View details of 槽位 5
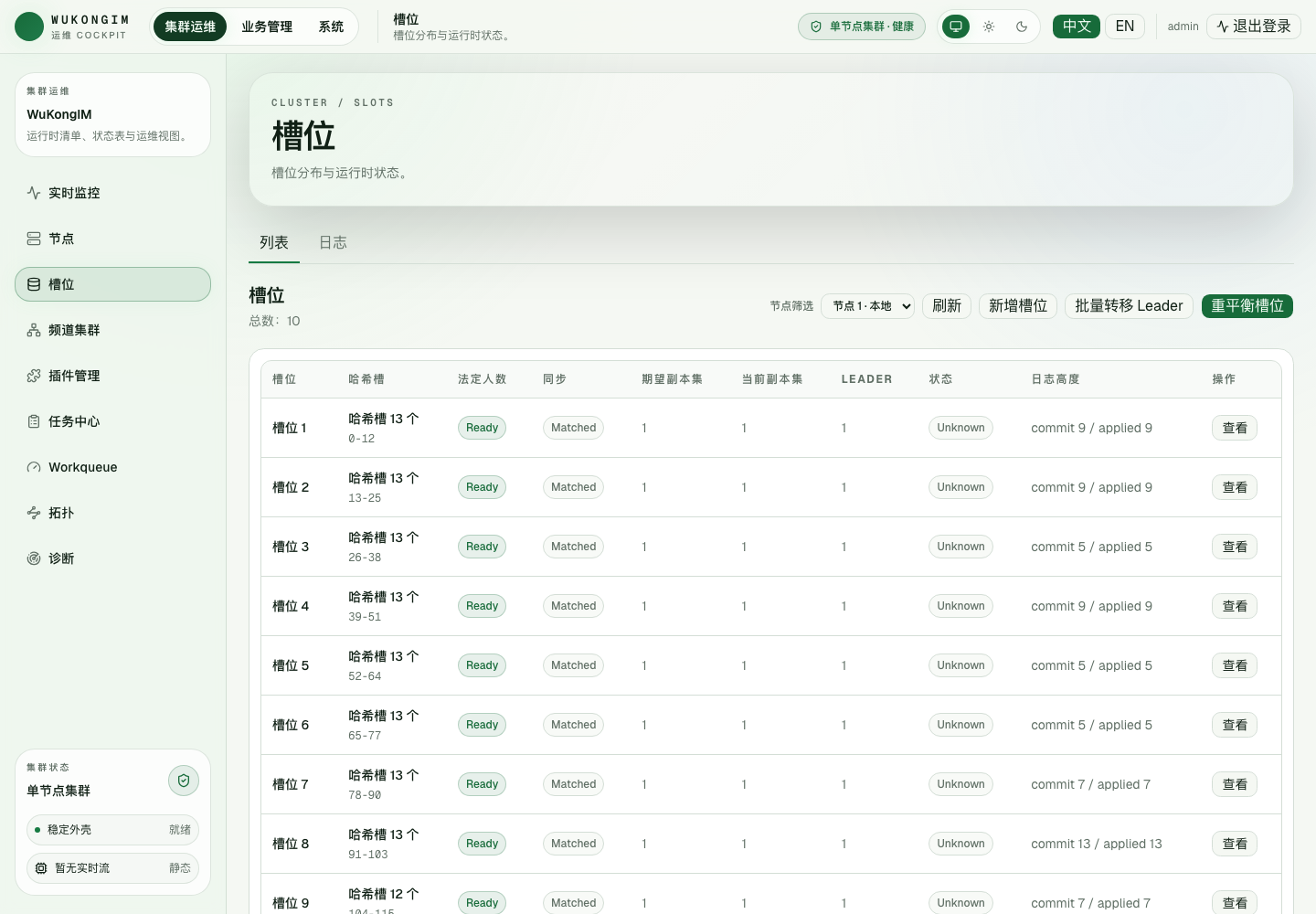This screenshot has height=914, width=1316. 1235,665
